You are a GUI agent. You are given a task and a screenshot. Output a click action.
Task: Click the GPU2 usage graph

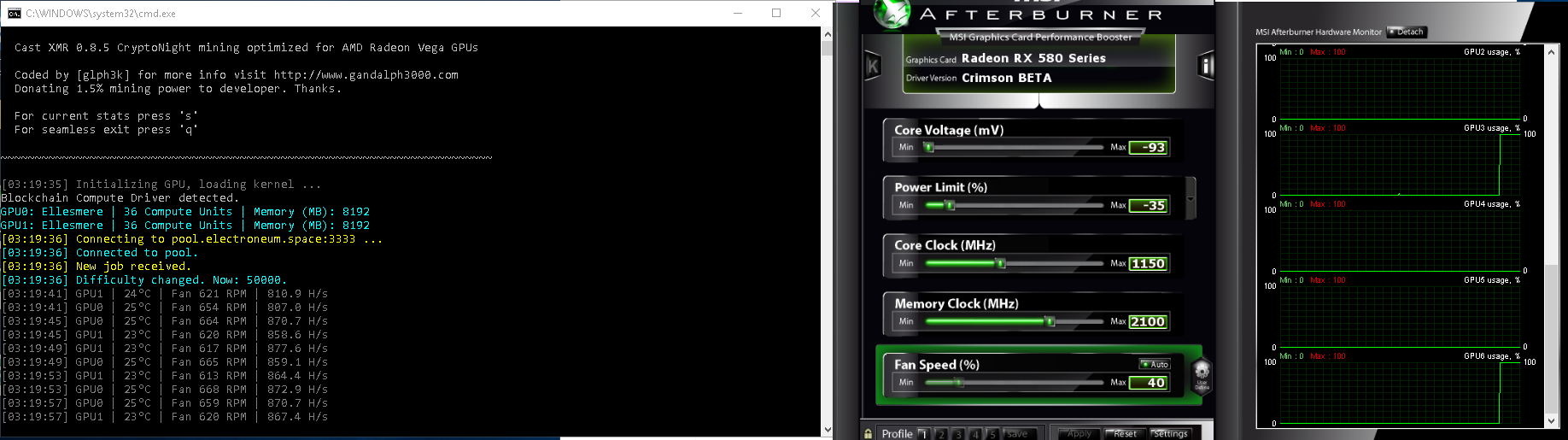click(x=1400, y=88)
